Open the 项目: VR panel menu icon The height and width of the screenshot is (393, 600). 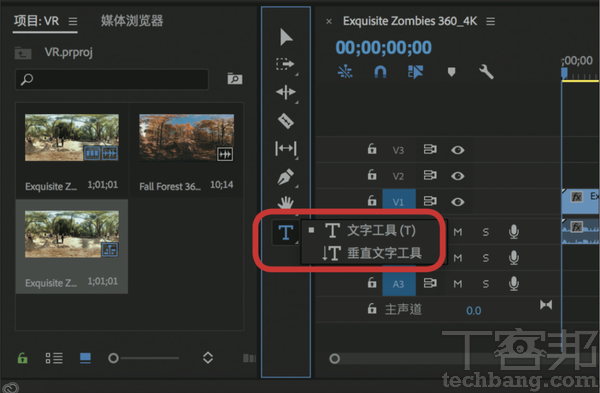[73, 21]
